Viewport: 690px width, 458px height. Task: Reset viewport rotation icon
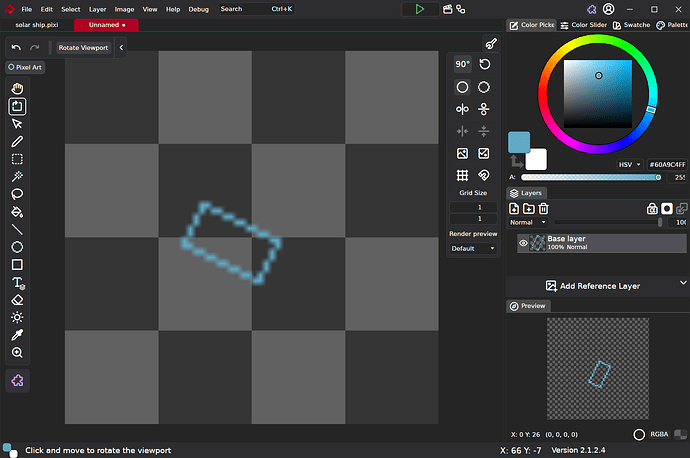(x=484, y=64)
